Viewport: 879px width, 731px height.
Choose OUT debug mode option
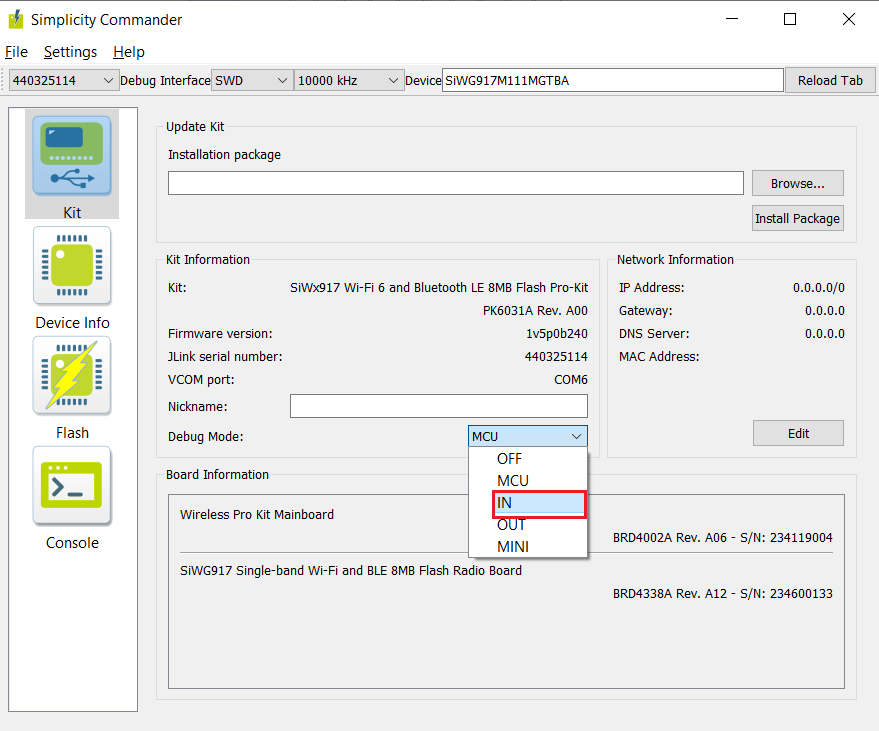coord(528,525)
